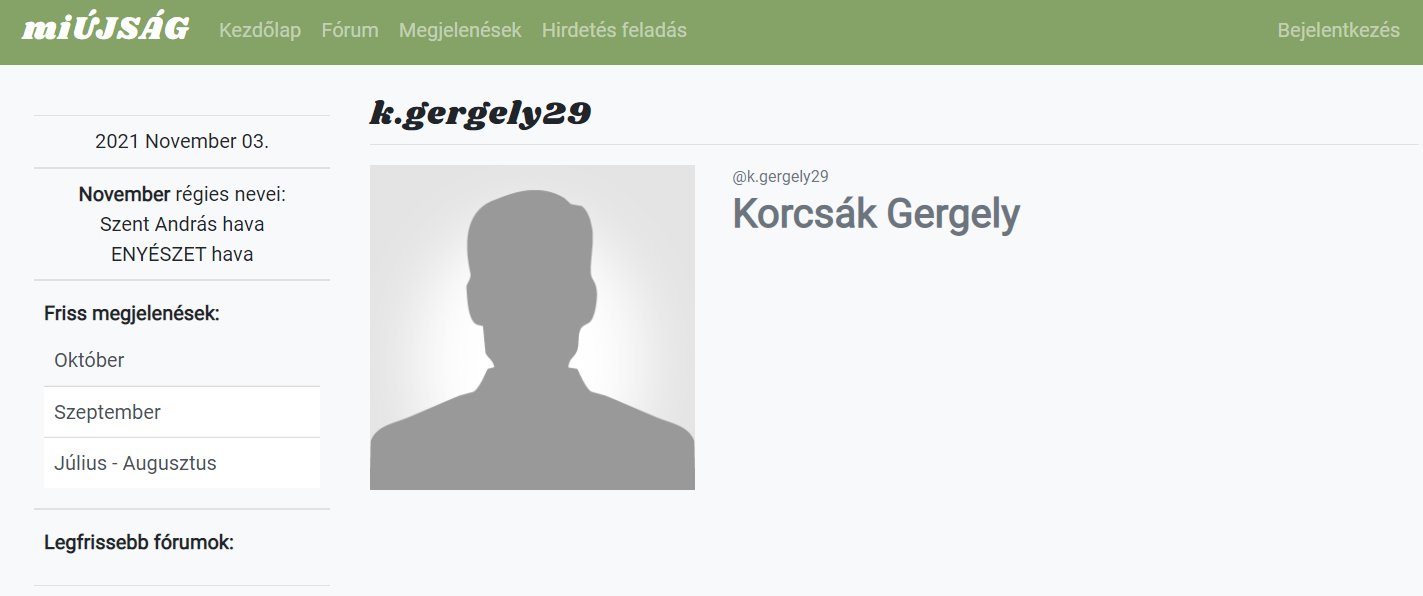Open the Október issue
Image resolution: width=1423 pixels, height=596 pixels.
pyautogui.click(x=182, y=360)
